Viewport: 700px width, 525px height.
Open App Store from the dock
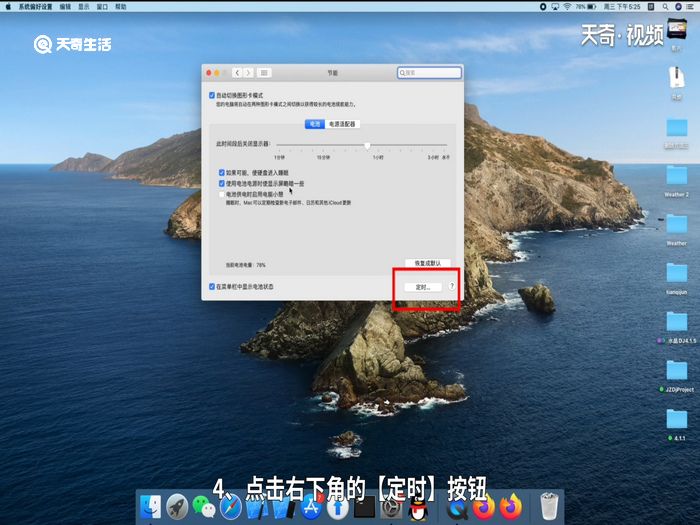(311, 507)
